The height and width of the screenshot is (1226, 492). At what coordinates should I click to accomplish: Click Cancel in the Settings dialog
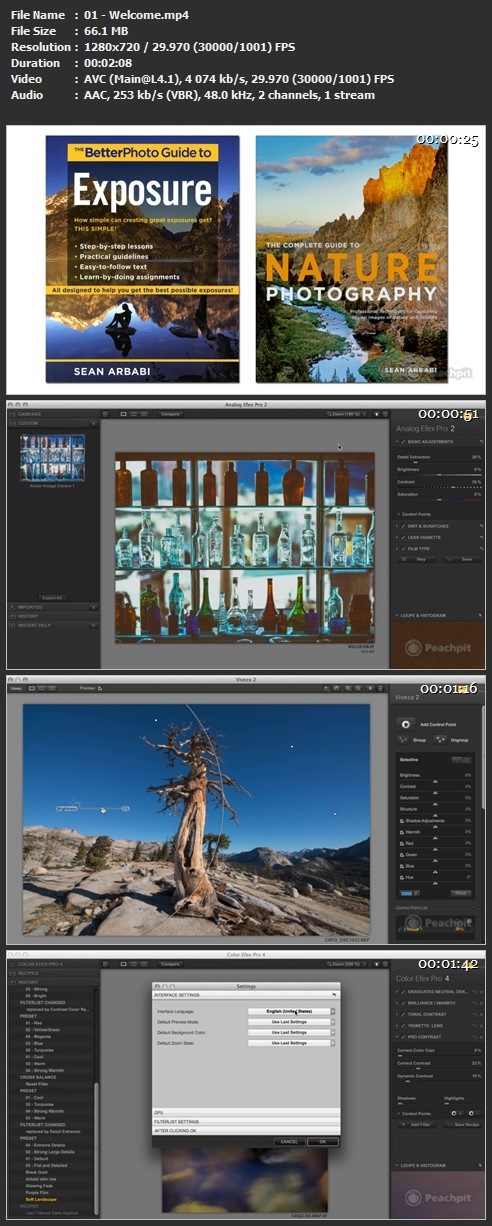(x=289, y=1141)
